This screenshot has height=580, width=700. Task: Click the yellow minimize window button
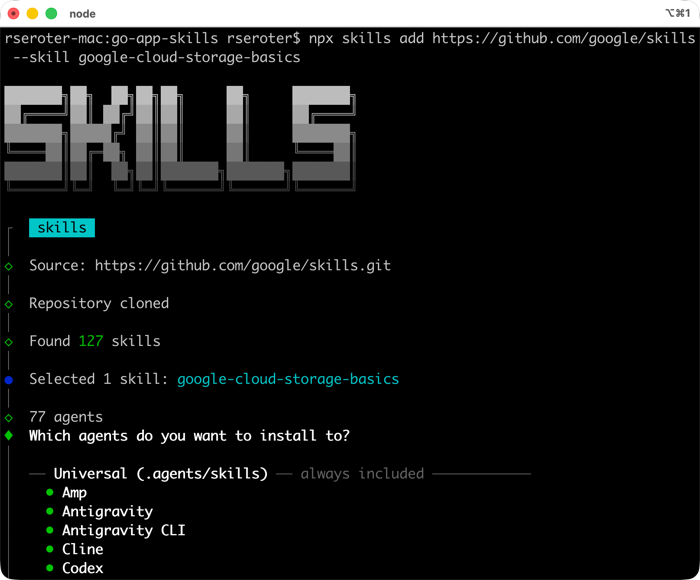[33, 13]
